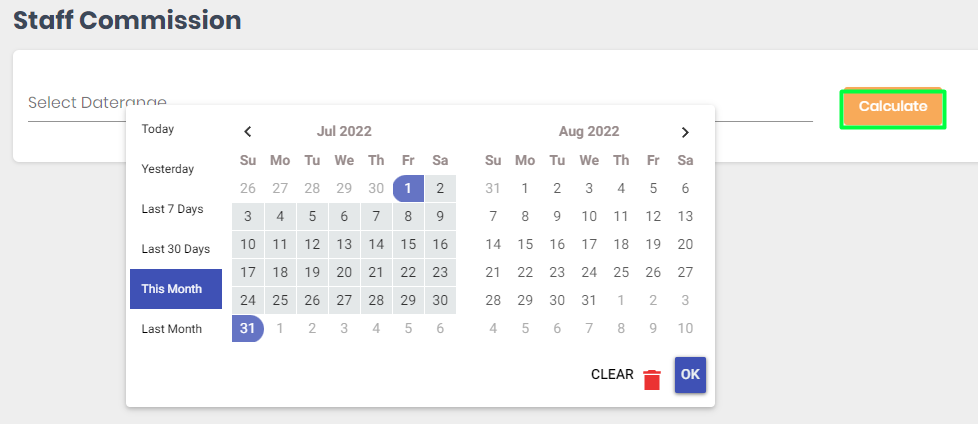Choose August 31 in right calendar
Image resolution: width=978 pixels, height=424 pixels.
point(589,301)
